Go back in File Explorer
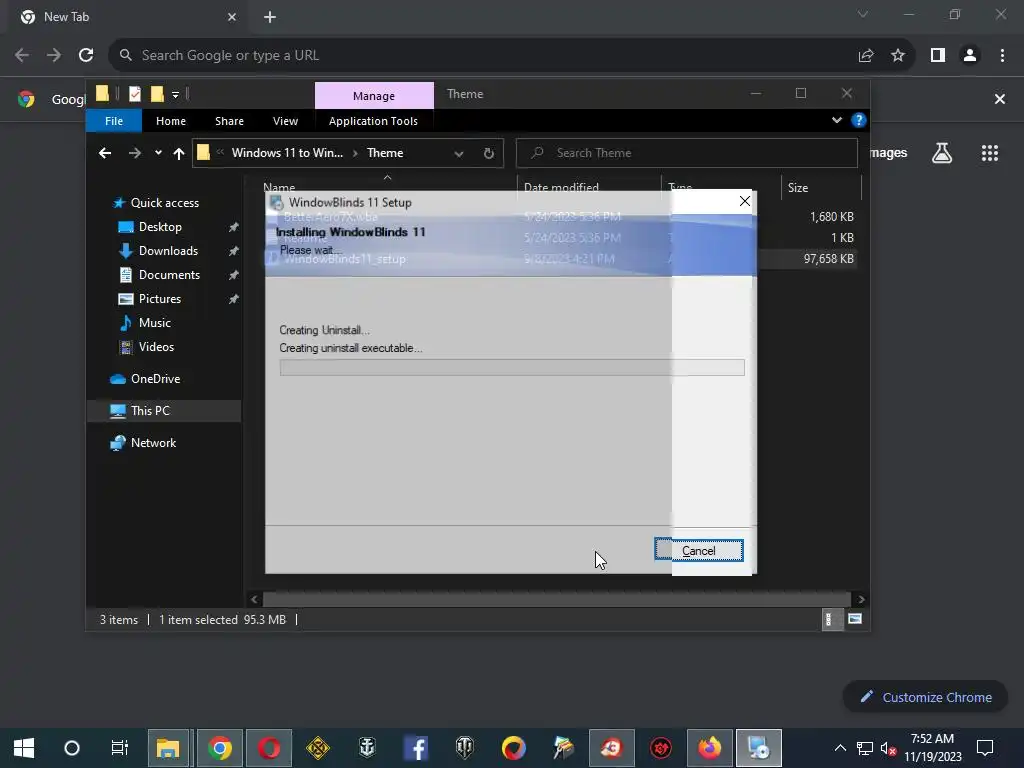Viewport: 1024px width, 768px height. coord(104,153)
